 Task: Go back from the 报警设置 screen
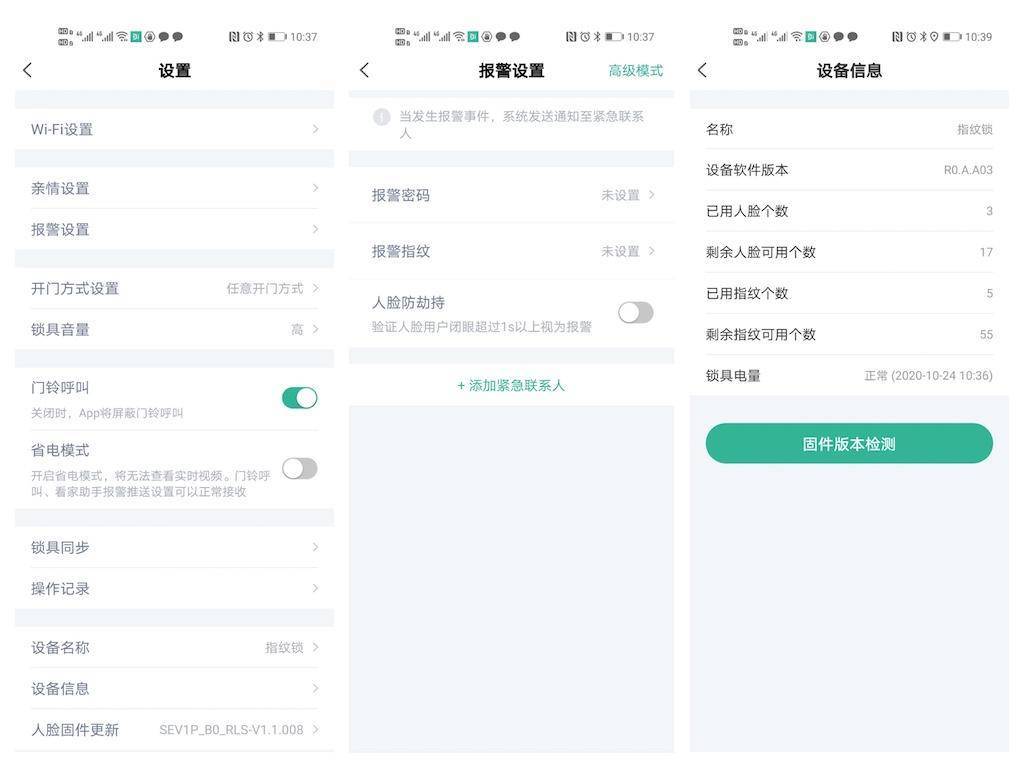pyautogui.click(x=364, y=71)
